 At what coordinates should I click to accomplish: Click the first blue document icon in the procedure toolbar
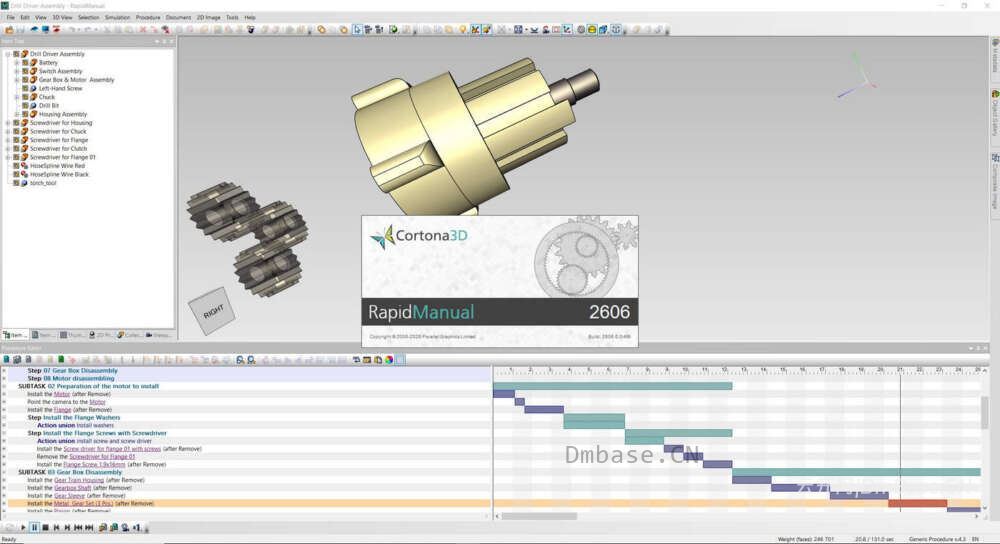pos(6,360)
